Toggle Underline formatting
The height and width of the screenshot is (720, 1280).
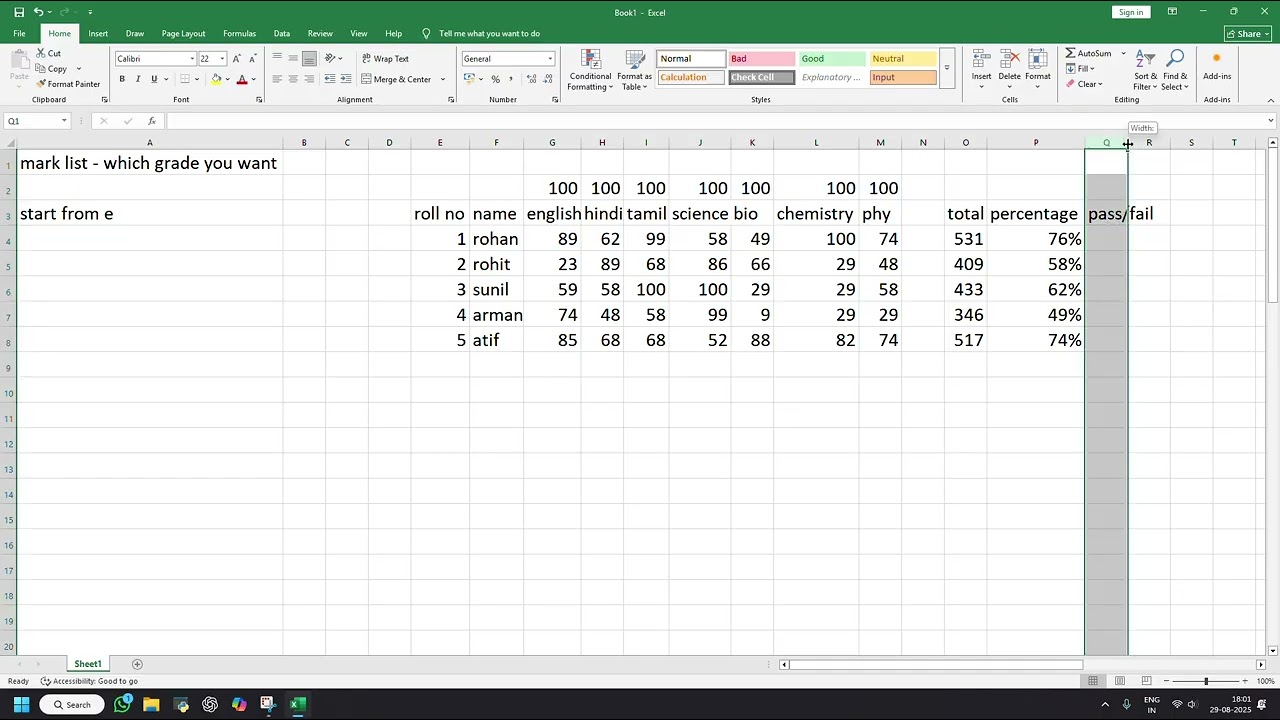pos(154,79)
